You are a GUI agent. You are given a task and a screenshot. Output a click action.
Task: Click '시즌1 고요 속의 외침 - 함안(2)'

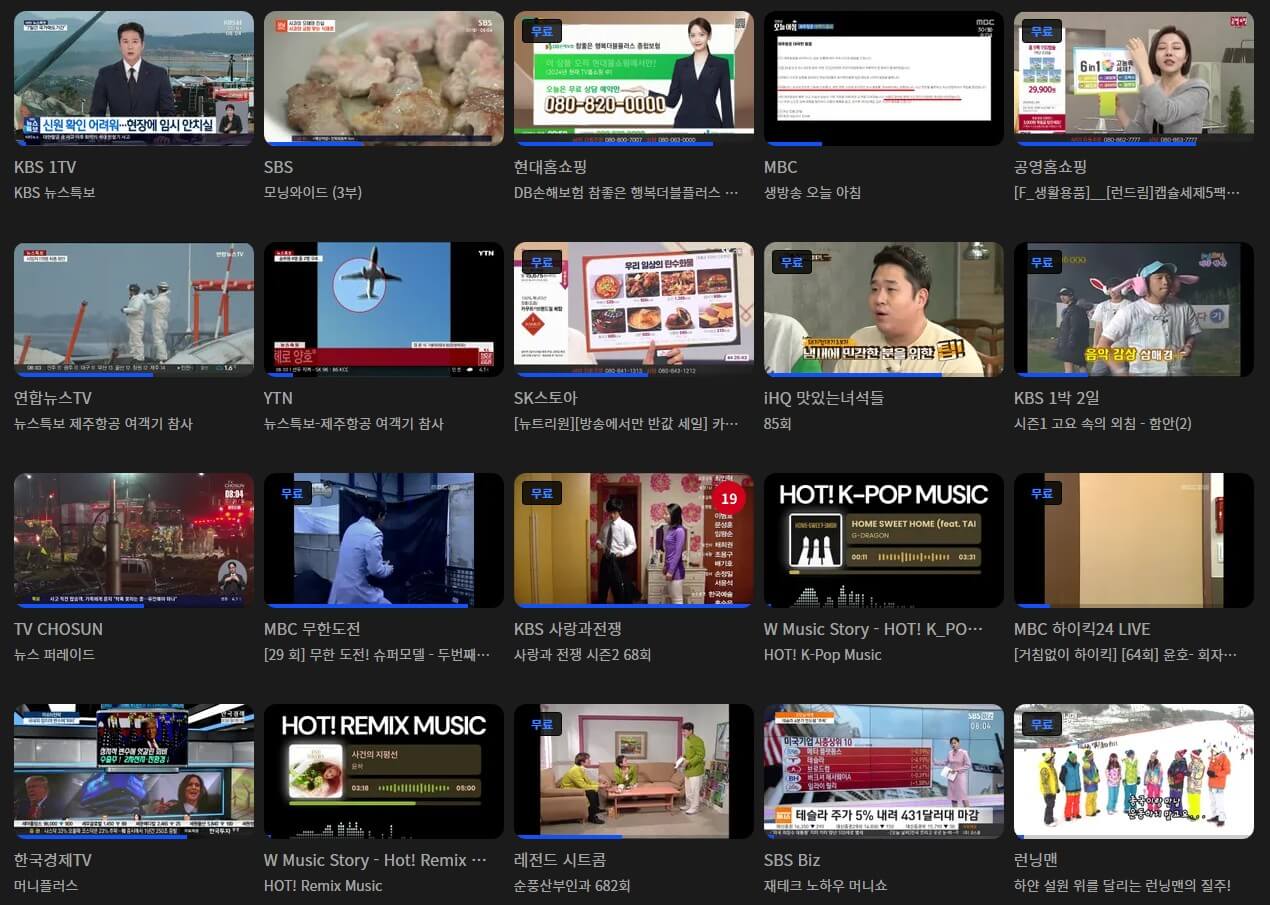[x=1103, y=423]
